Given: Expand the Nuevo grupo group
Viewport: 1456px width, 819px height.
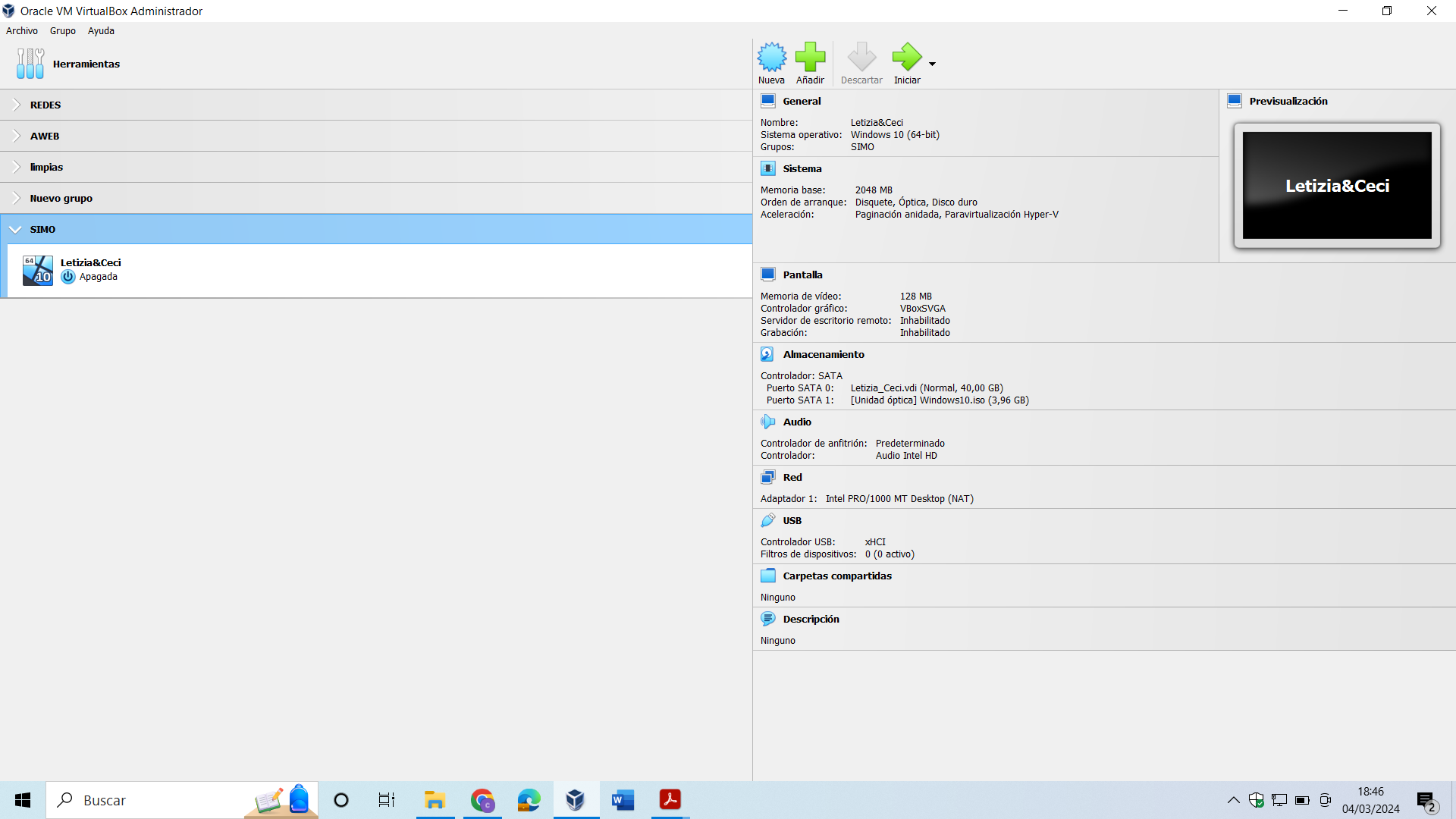Looking at the screenshot, I should [16, 198].
